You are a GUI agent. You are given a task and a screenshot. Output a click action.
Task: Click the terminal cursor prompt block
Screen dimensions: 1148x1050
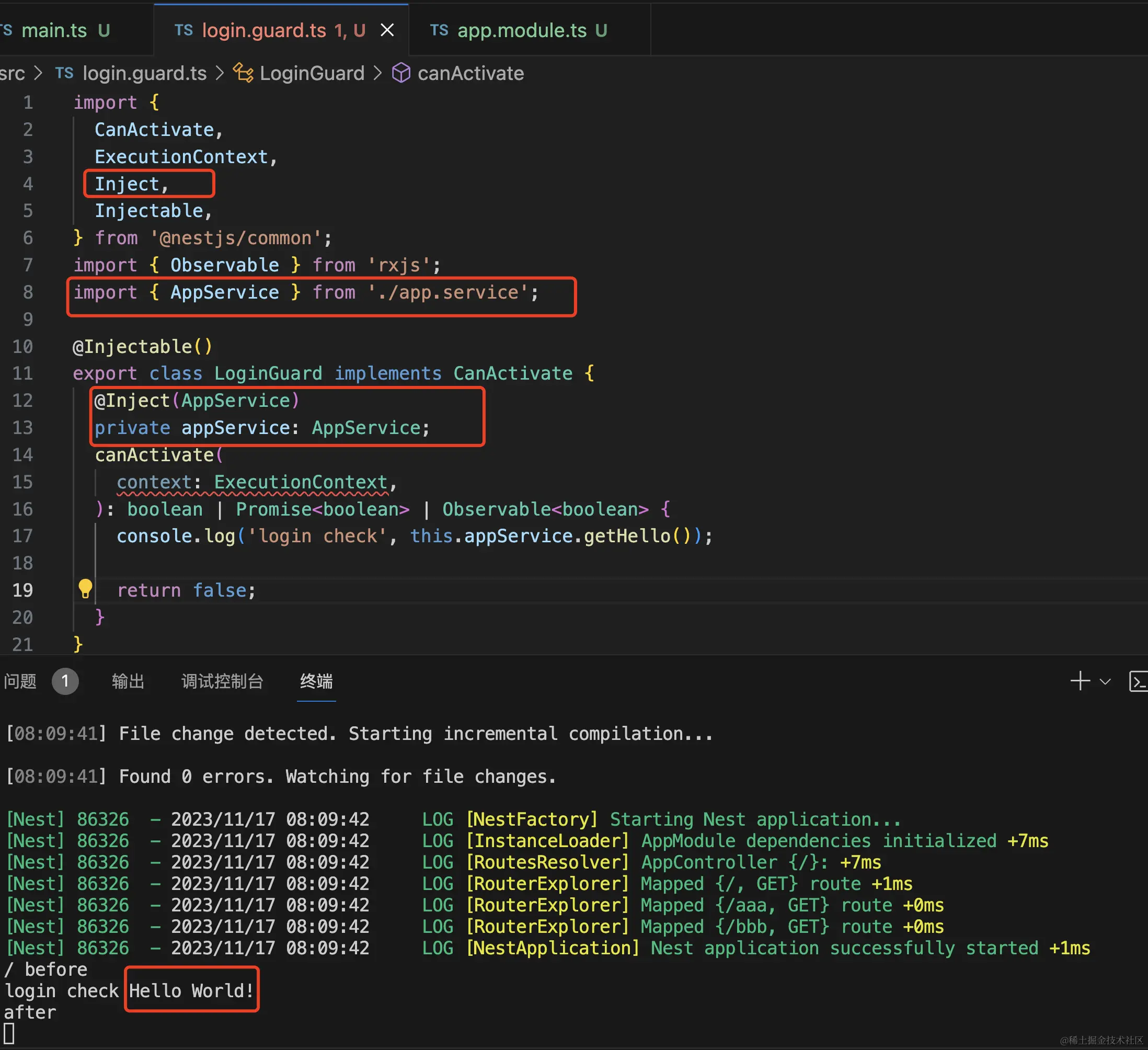click(9, 1033)
